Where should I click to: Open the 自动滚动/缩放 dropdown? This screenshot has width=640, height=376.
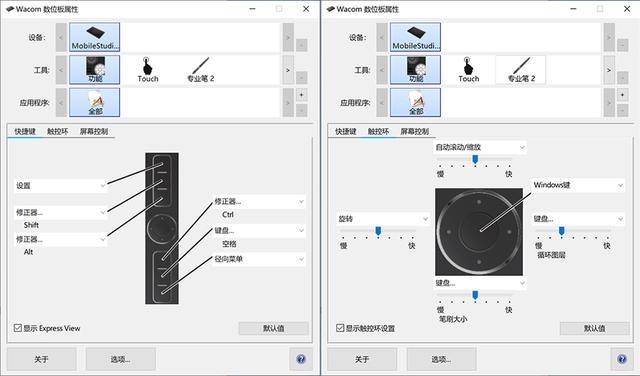pyautogui.click(x=480, y=147)
